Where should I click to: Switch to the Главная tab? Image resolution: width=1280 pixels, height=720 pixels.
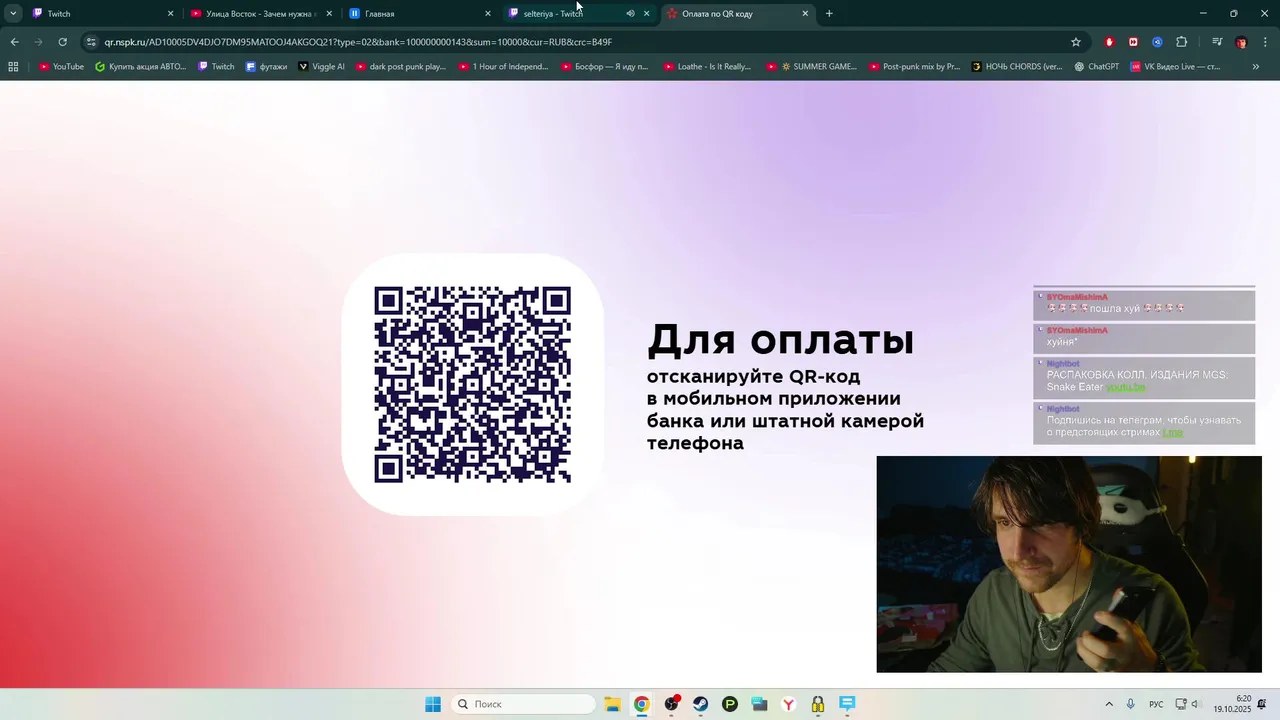(420, 14)
